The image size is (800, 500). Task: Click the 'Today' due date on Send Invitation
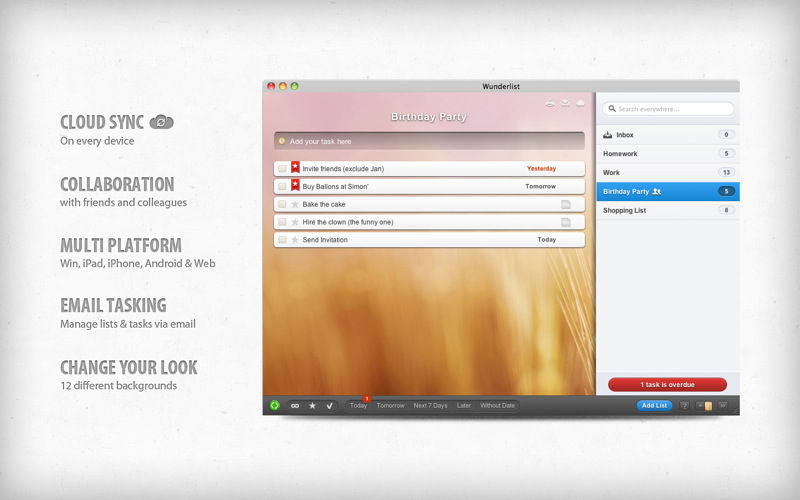click(x=546, y=239)
